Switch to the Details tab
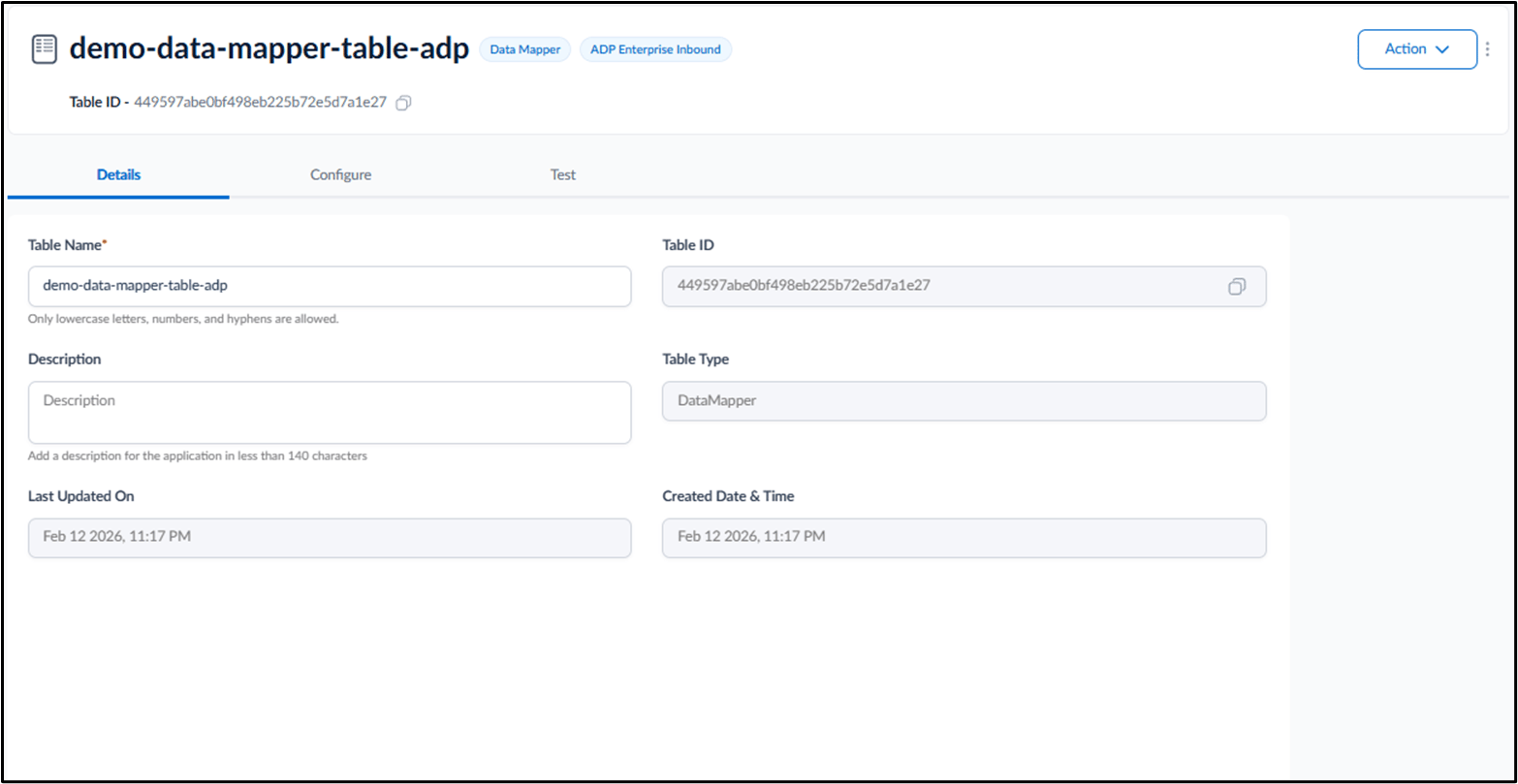This screenshot has width=1518, height=784. coord(118,175)
